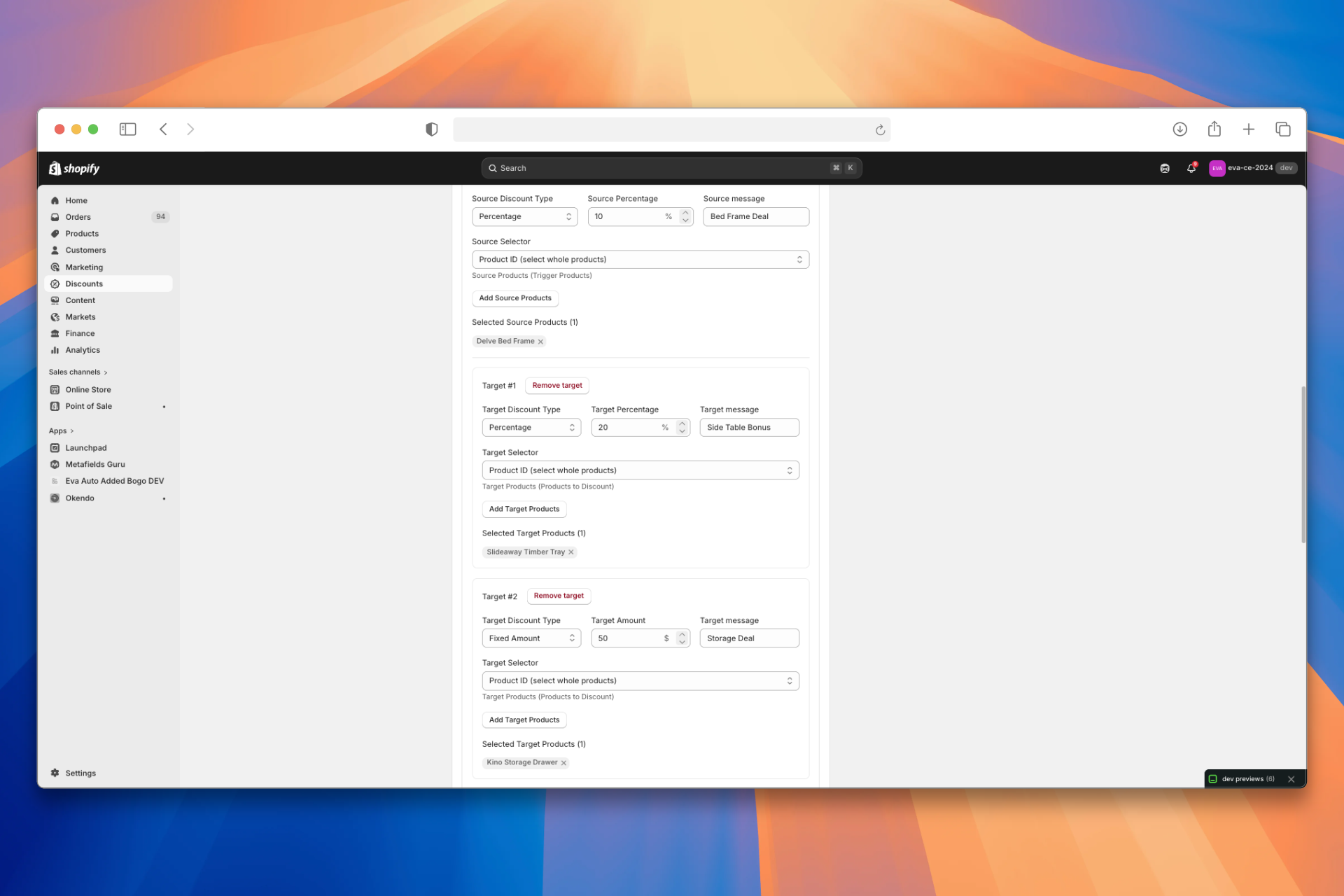Collapse the Apps section
1344x896 pixels.
coord(61,430)
